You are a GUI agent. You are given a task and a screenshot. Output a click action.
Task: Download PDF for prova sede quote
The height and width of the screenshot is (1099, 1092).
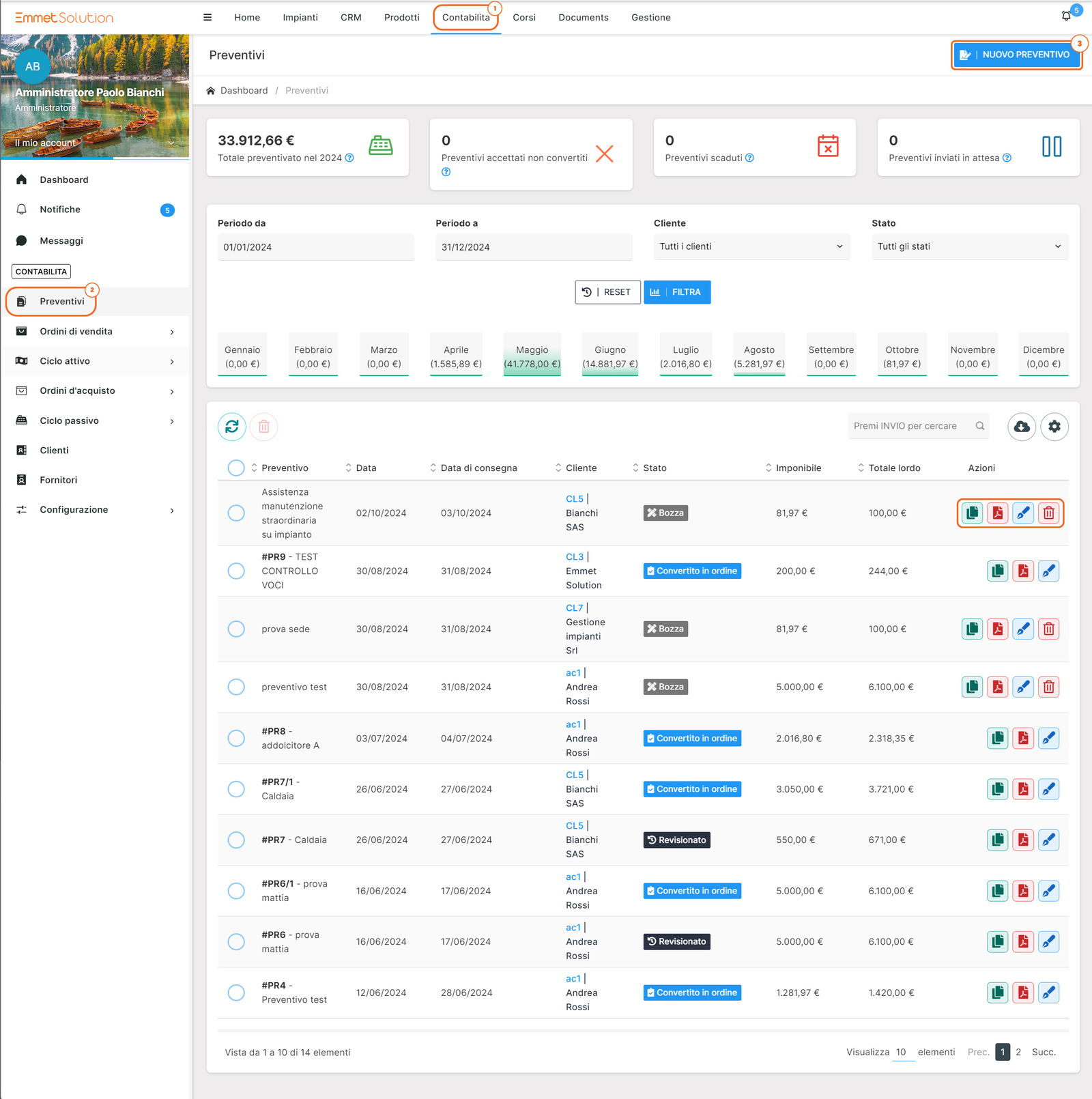click(x=998, y=629)
